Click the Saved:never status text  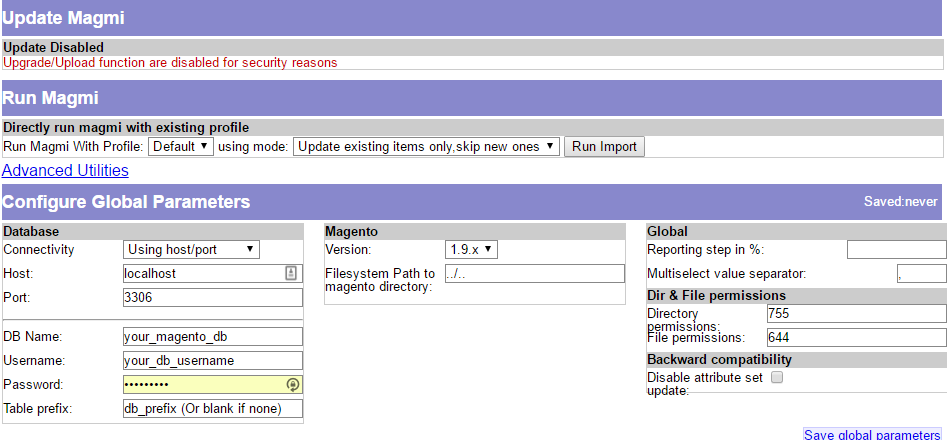pos(900,202)
